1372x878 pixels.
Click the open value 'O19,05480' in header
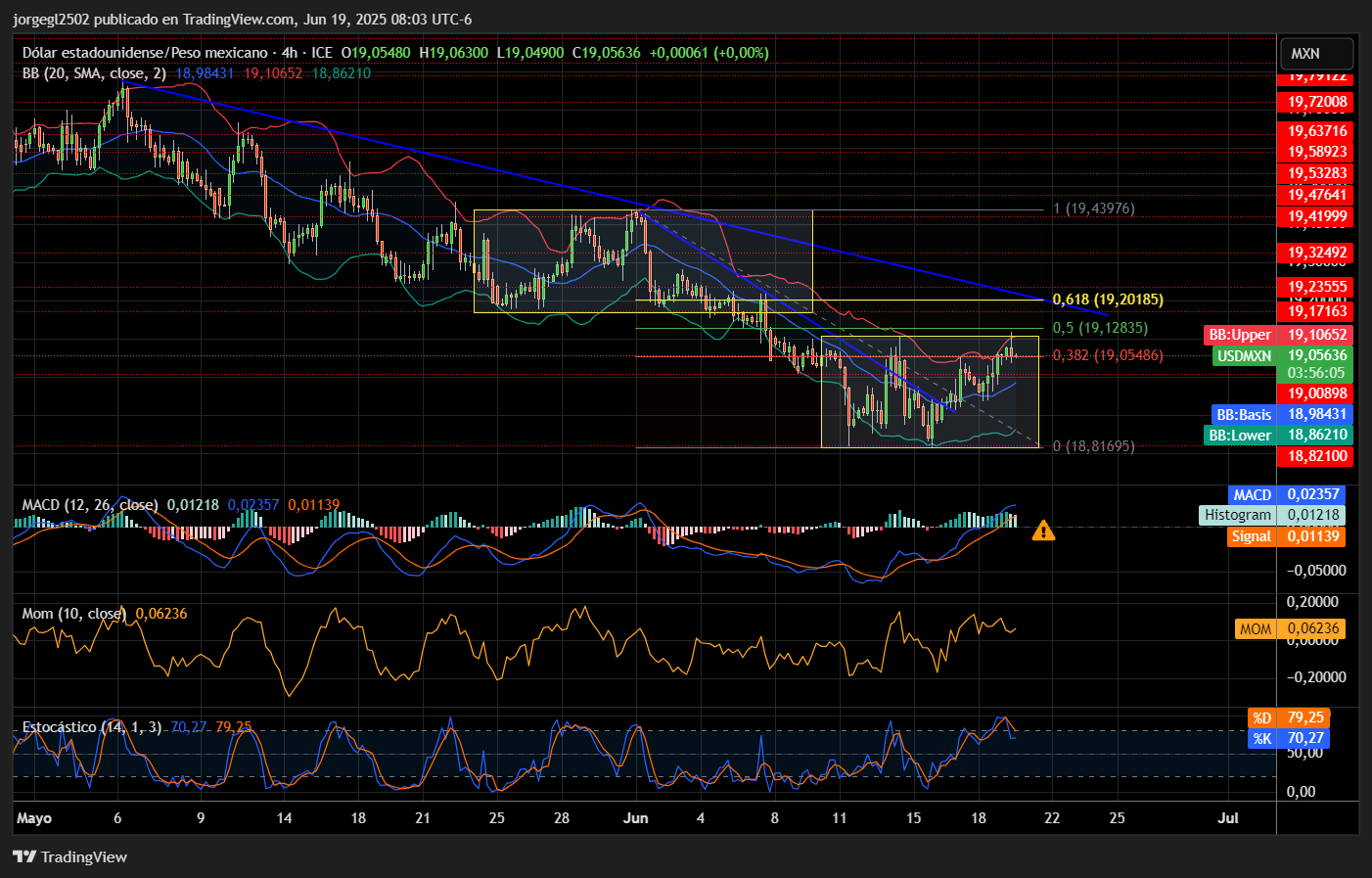377,53
